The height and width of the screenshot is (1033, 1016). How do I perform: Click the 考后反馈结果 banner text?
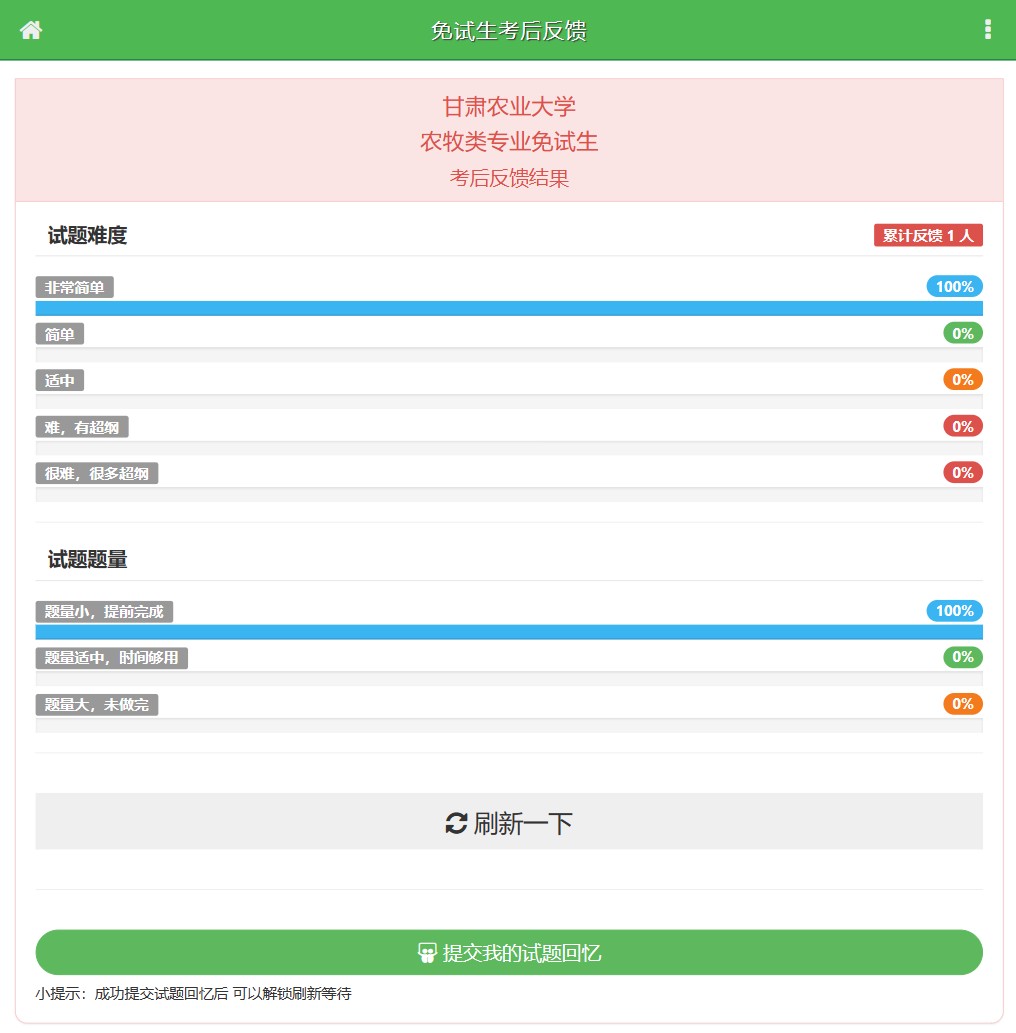pos(509,178)
